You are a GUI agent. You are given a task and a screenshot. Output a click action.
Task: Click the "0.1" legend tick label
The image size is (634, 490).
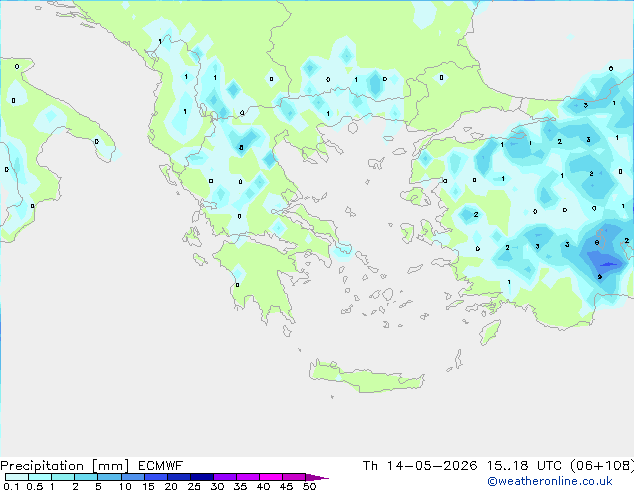click(11, 486)
